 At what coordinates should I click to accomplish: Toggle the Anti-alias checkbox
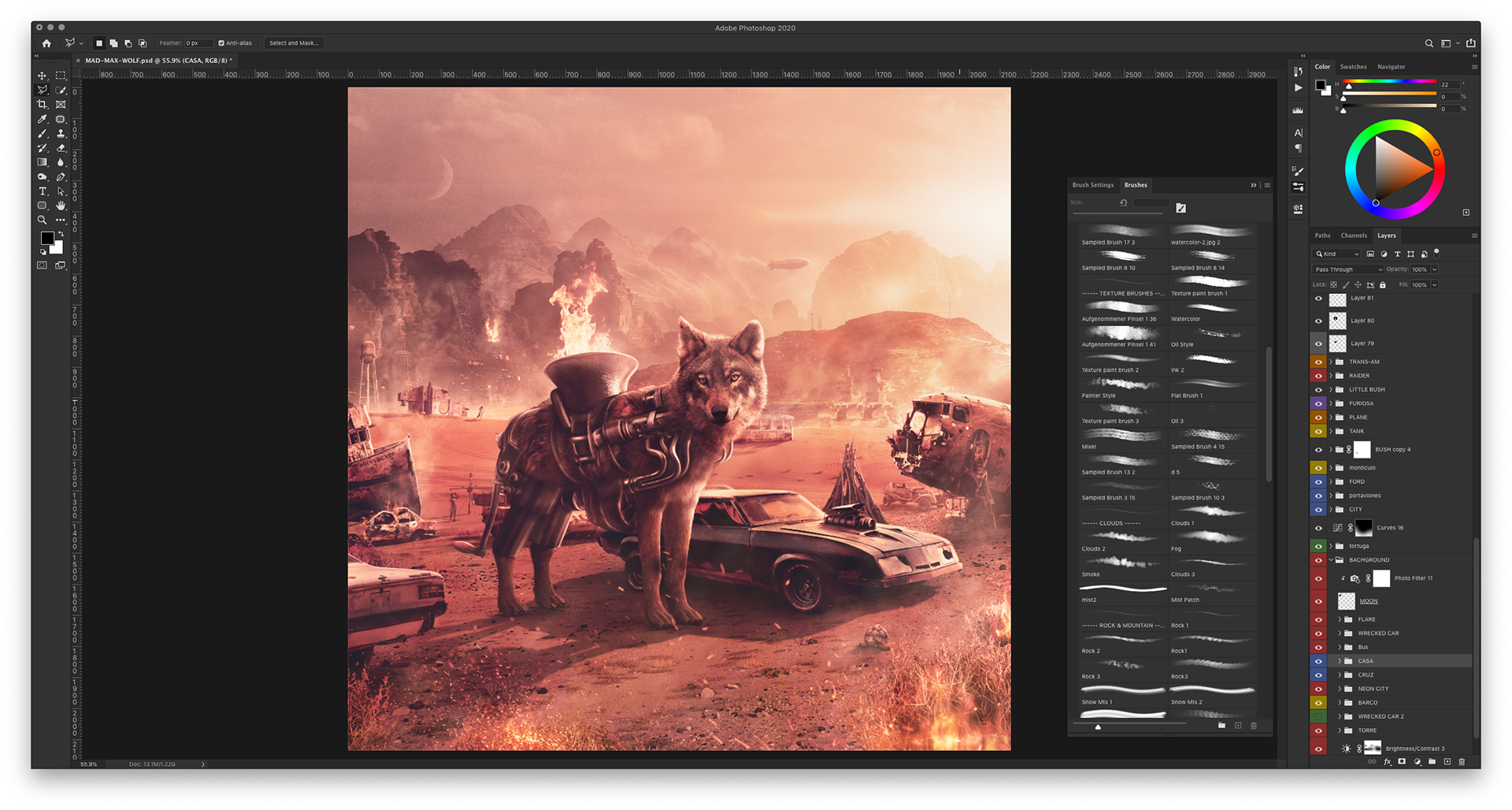coord(221,43)
